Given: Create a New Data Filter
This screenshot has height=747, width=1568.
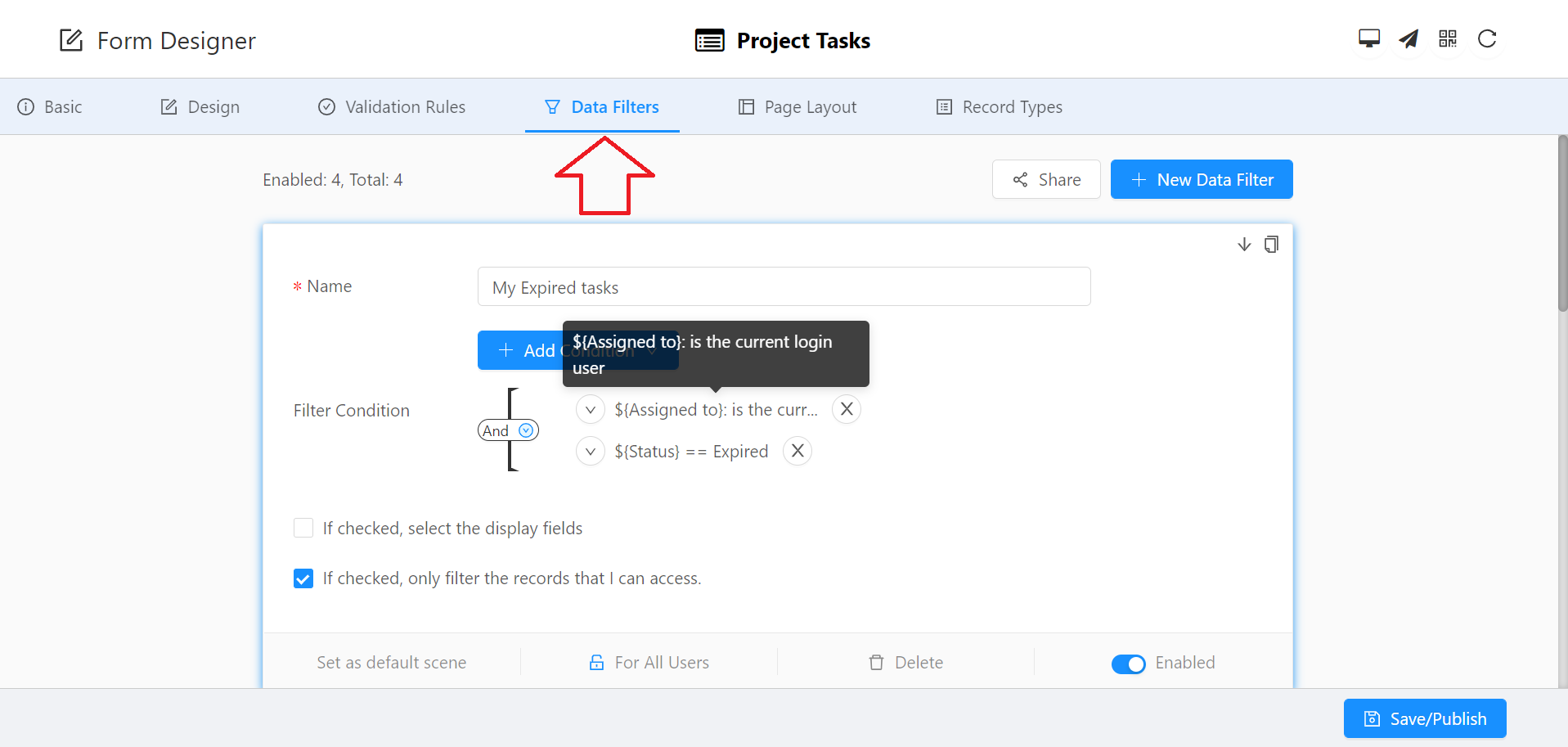Looking at the screenshot, I should click(x=1202, y=179).
